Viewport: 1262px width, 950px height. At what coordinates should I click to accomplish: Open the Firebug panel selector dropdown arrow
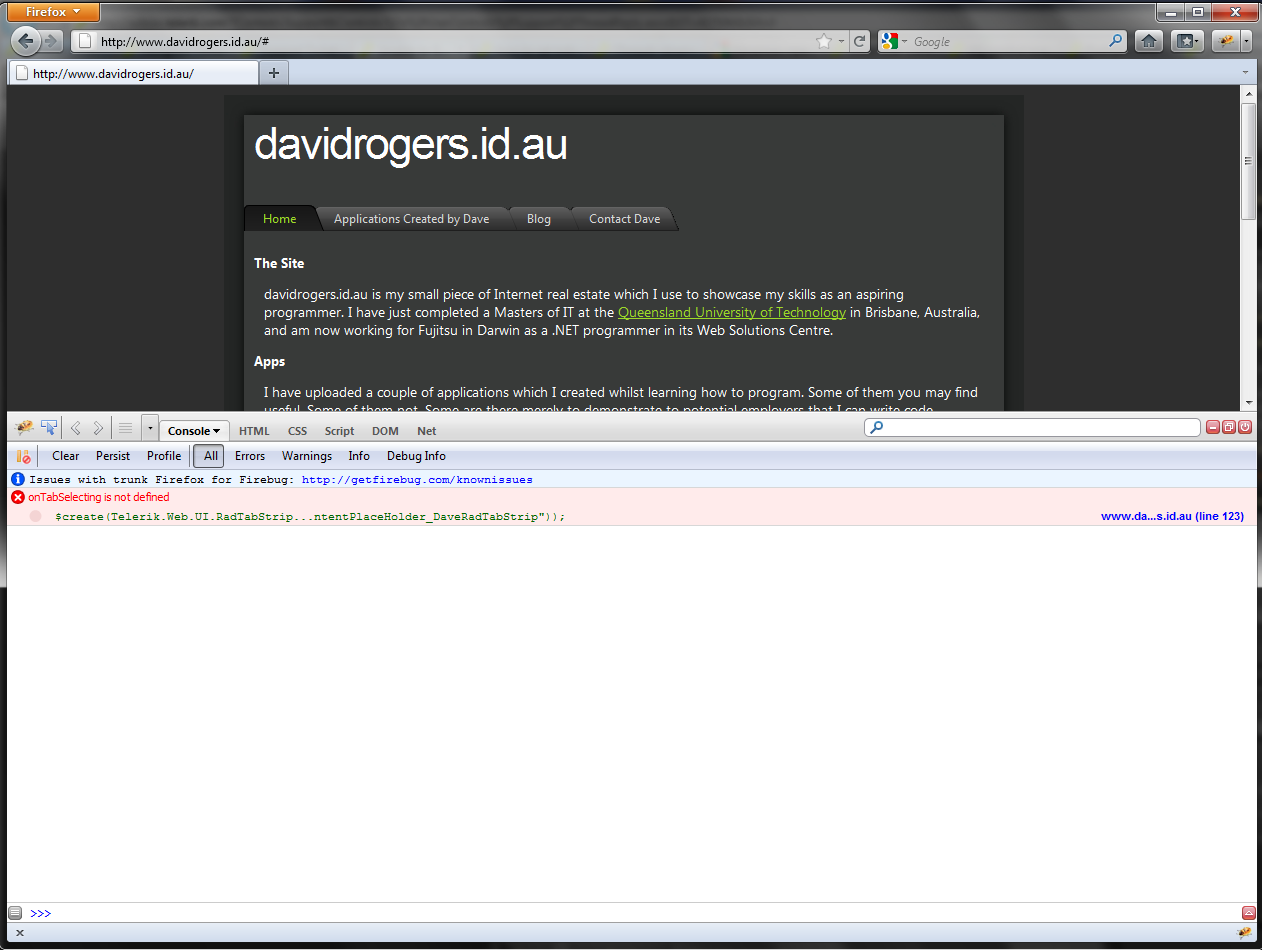click(150, 428)
